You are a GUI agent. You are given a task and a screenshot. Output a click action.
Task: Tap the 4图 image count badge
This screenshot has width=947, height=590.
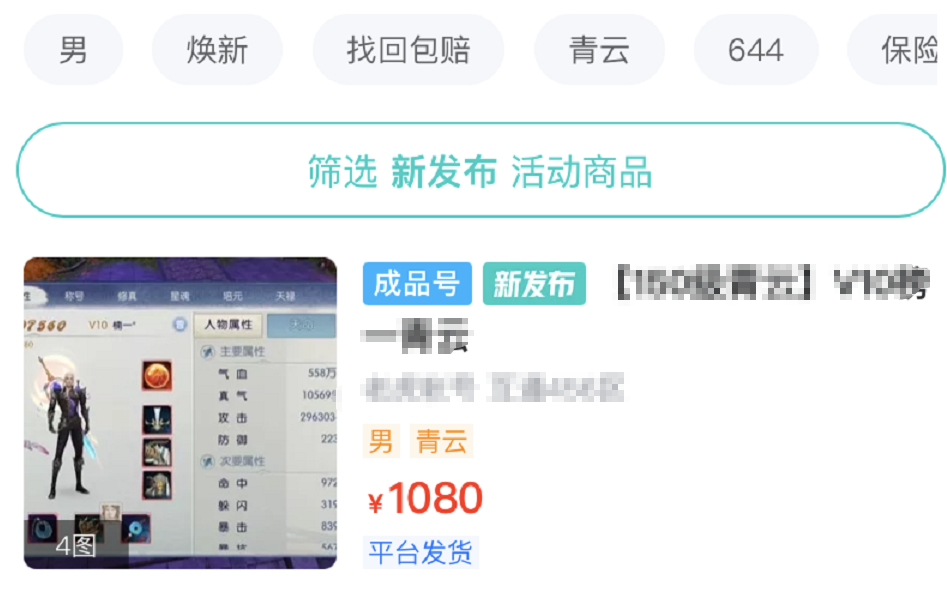(75, 546)
